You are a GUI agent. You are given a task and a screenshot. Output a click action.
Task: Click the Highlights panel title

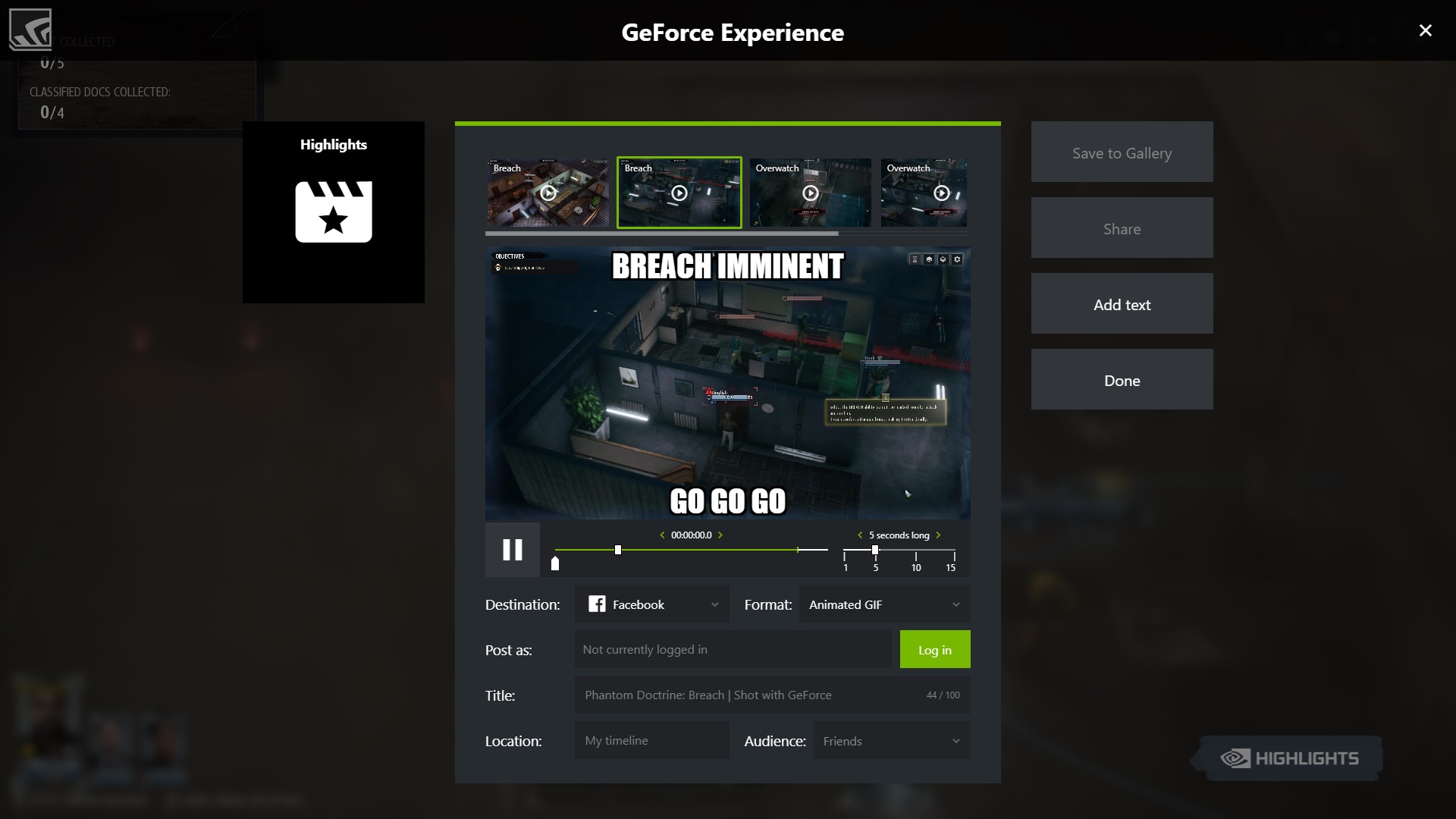pos(334,145)
